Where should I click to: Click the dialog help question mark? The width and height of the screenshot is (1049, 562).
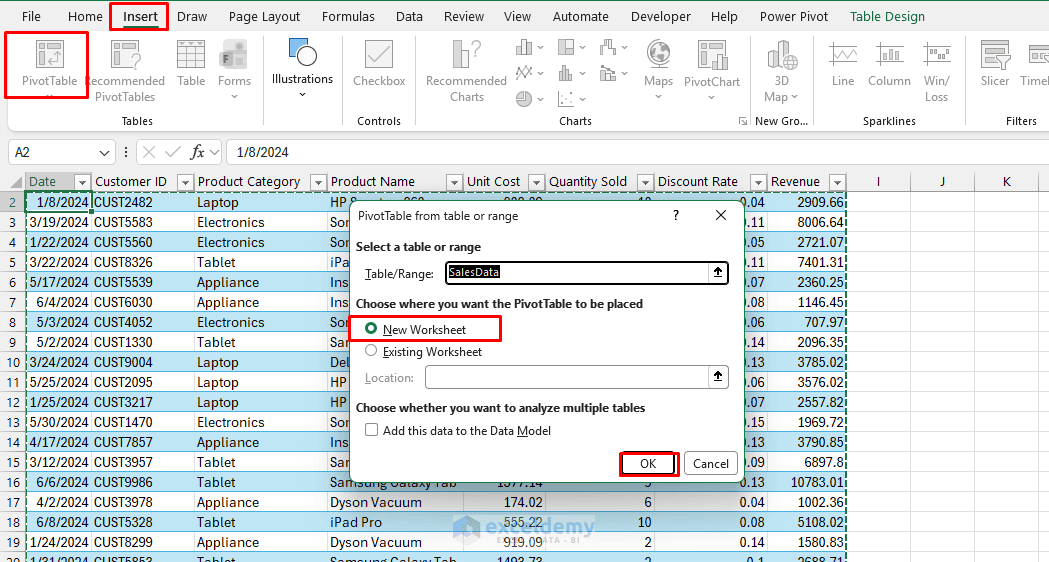tap(676, 215)
